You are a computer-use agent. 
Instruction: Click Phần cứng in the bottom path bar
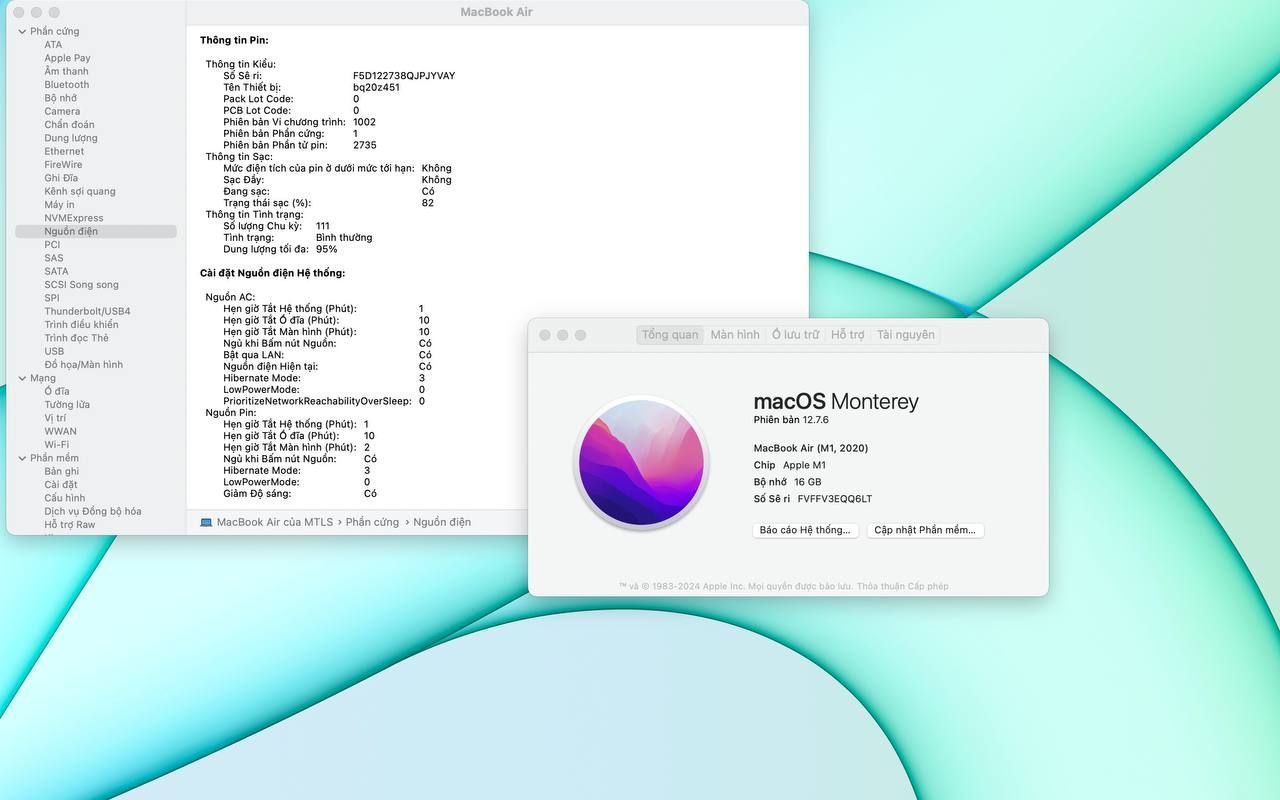click(x=372, y=522)
